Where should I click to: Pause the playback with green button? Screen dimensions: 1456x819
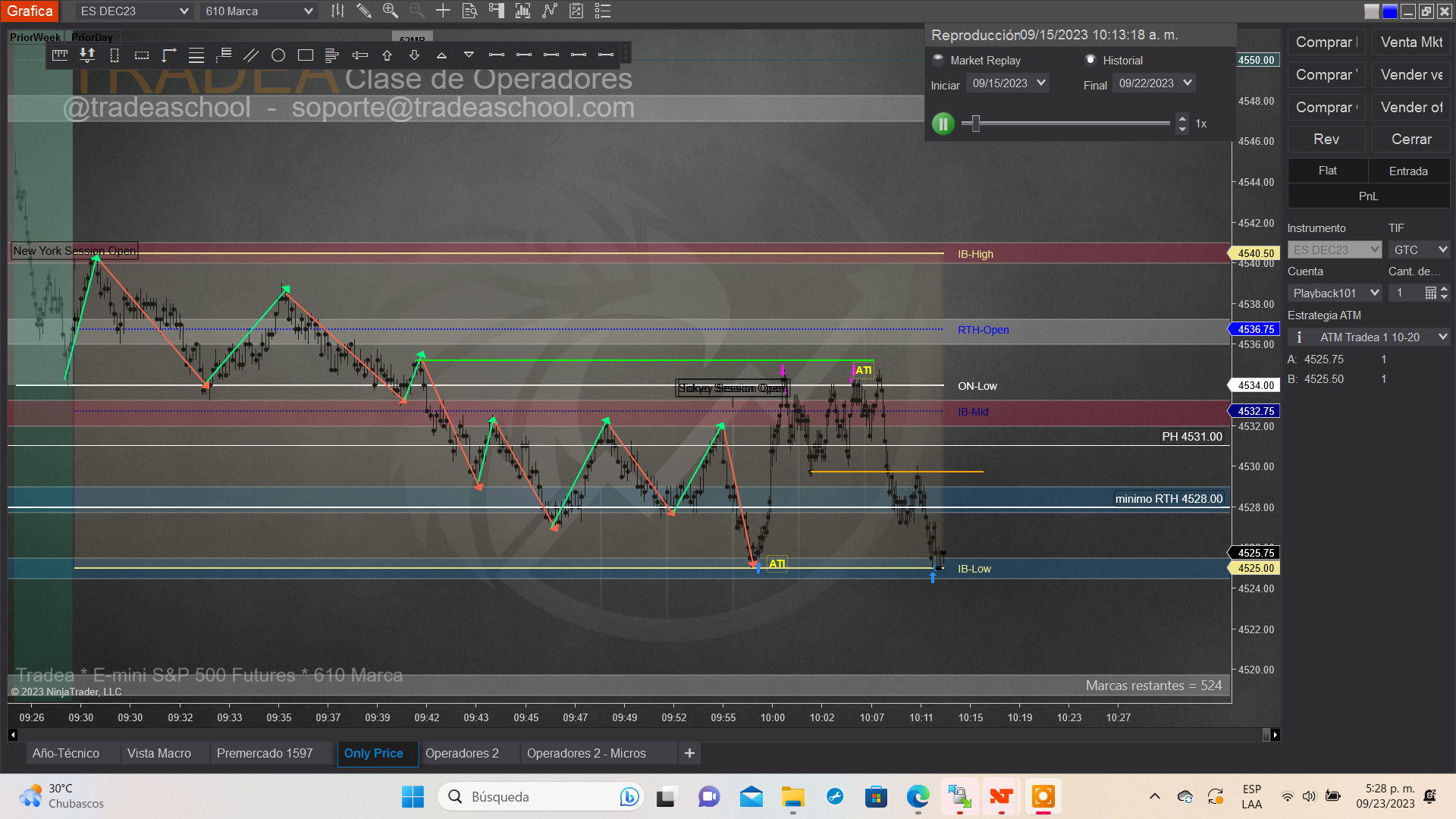[943, 124]
